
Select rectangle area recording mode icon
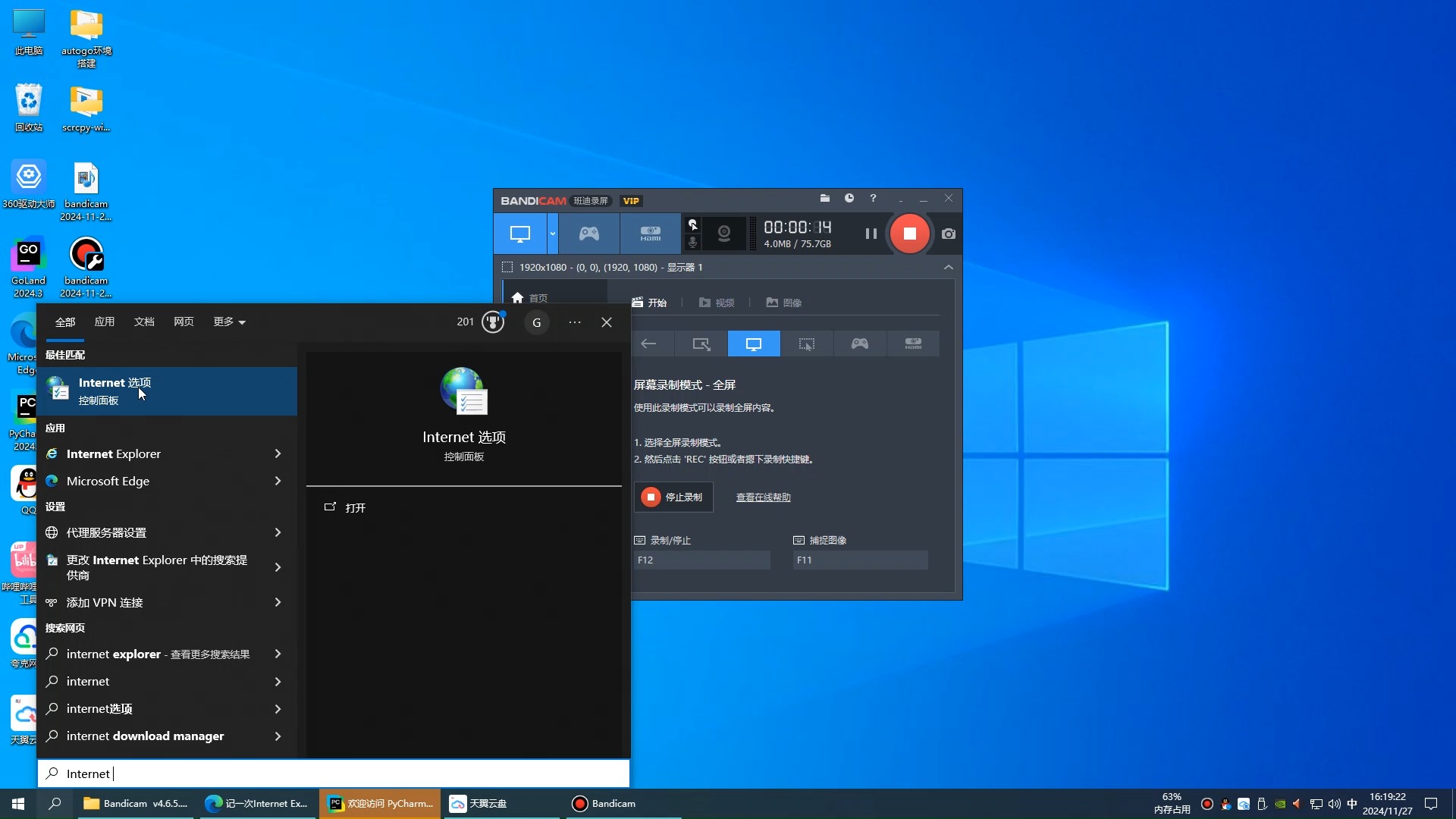701,344
